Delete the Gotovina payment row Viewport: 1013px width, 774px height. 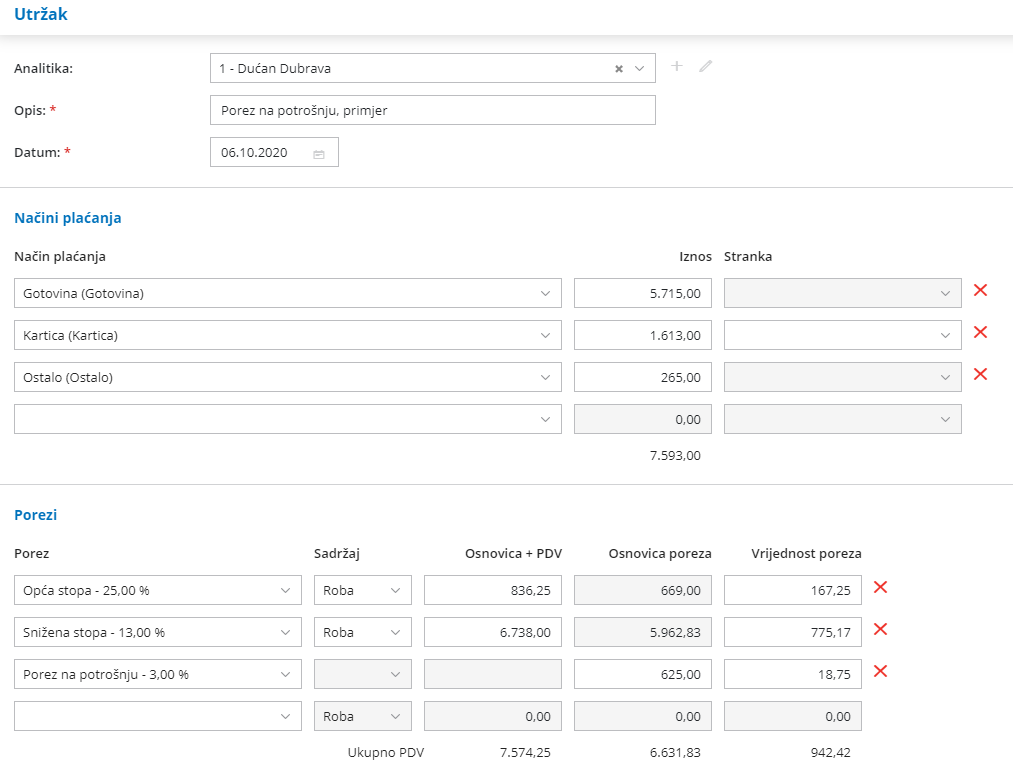point(980,290)
